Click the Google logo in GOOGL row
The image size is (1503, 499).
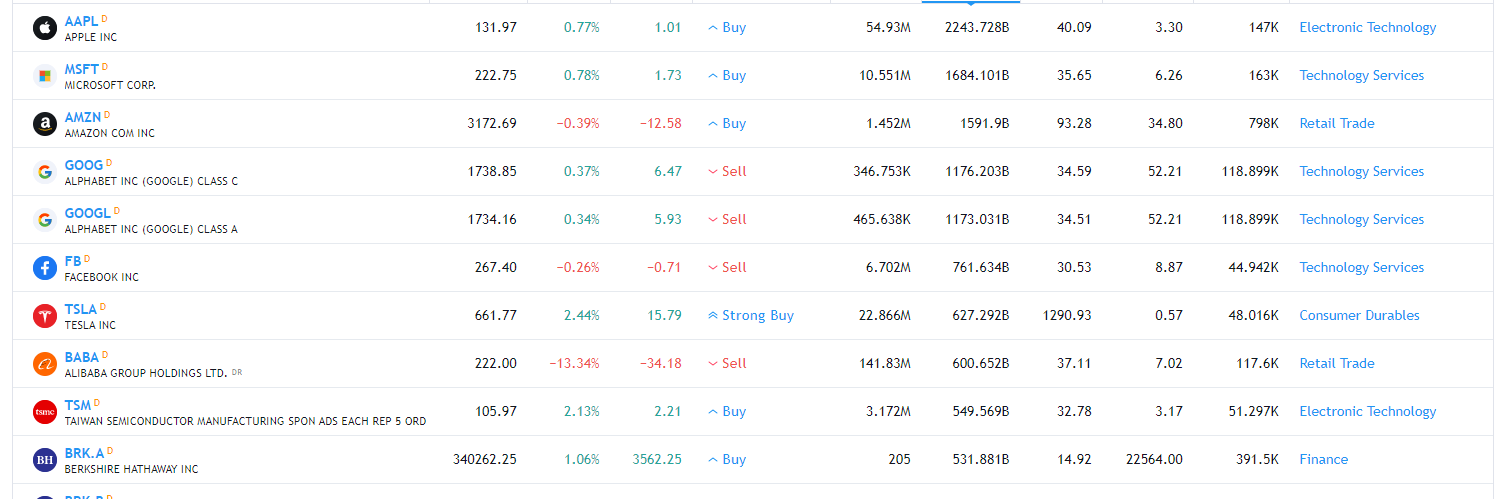[x=44, y=220]
